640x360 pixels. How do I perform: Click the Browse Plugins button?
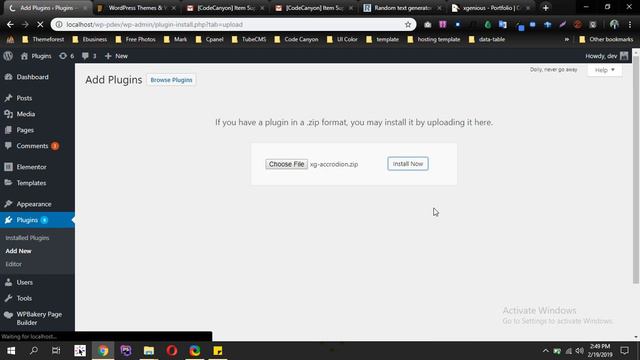171,80
